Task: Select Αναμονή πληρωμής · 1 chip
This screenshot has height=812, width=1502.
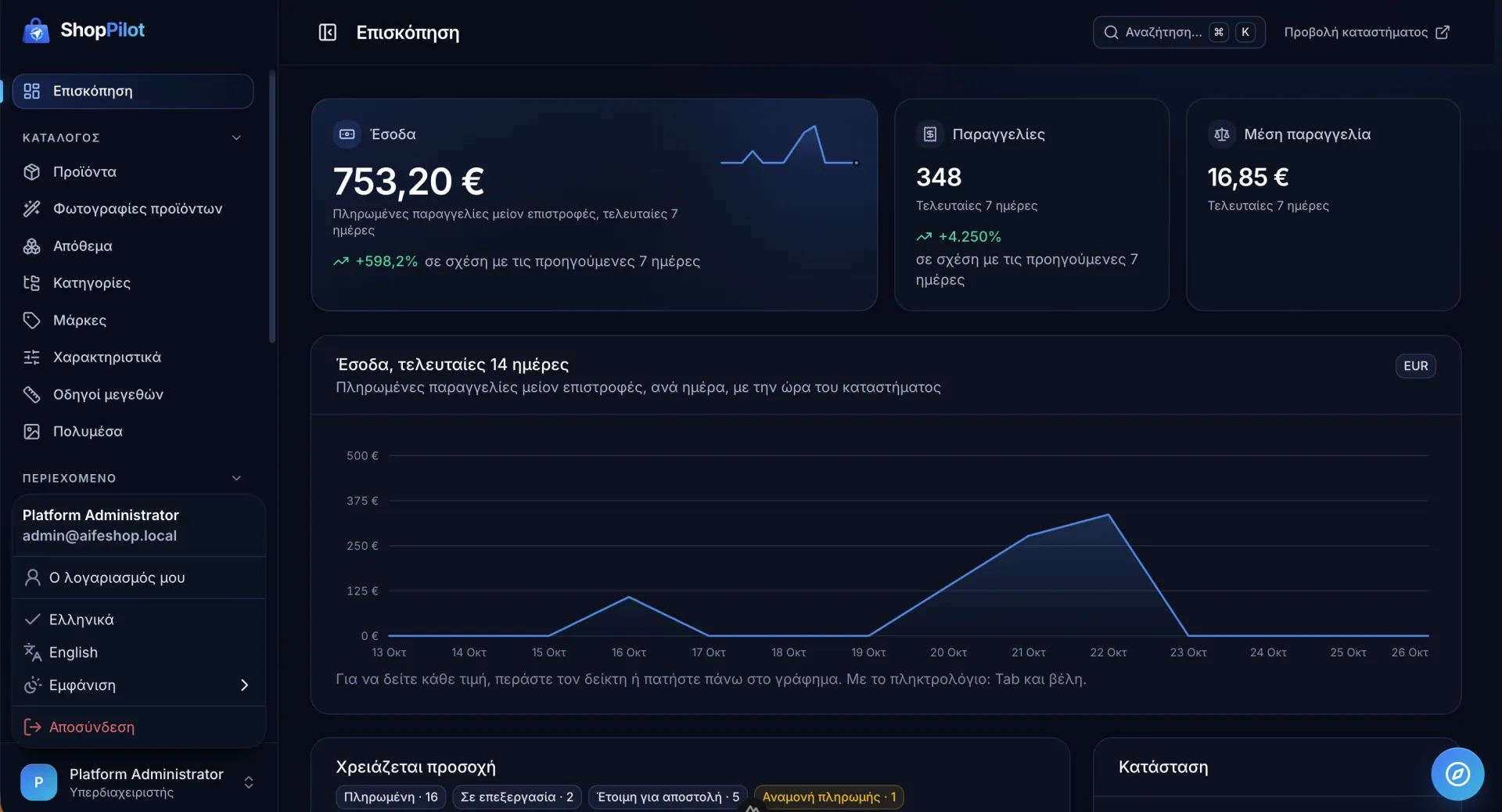Action: [828, 797]
